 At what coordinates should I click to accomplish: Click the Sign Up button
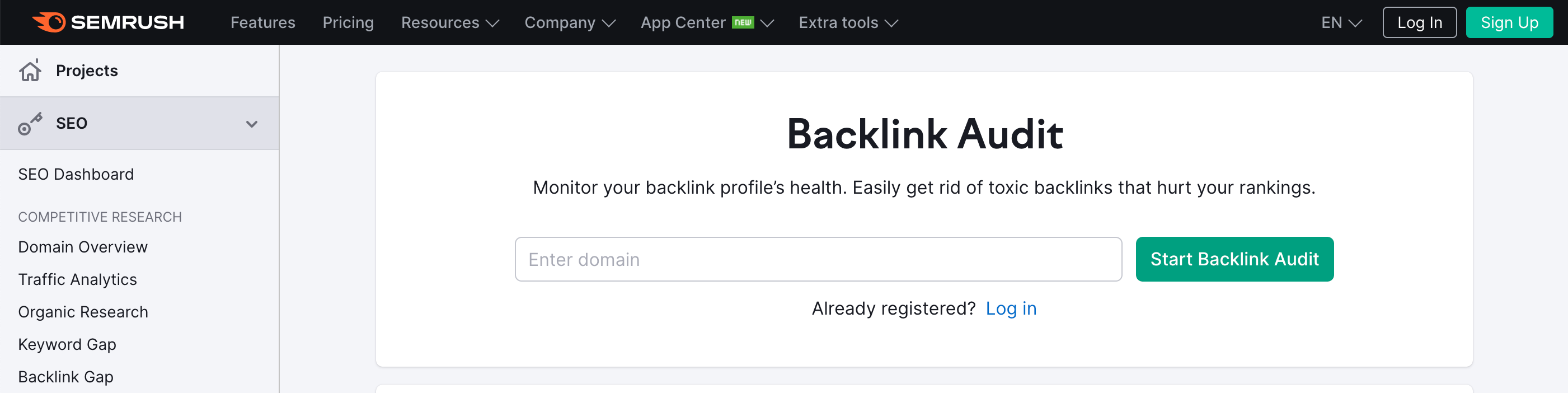1509,22
